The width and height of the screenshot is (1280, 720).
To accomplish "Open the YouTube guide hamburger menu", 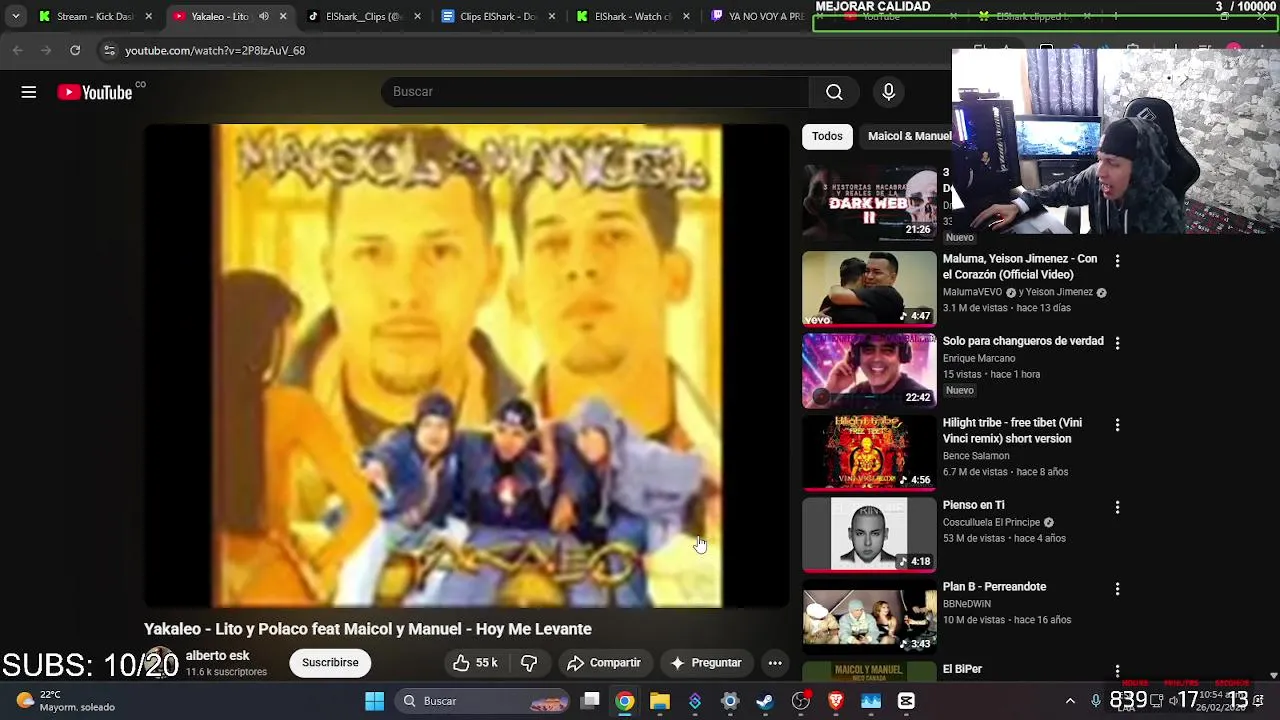I will tap(29, 92).
